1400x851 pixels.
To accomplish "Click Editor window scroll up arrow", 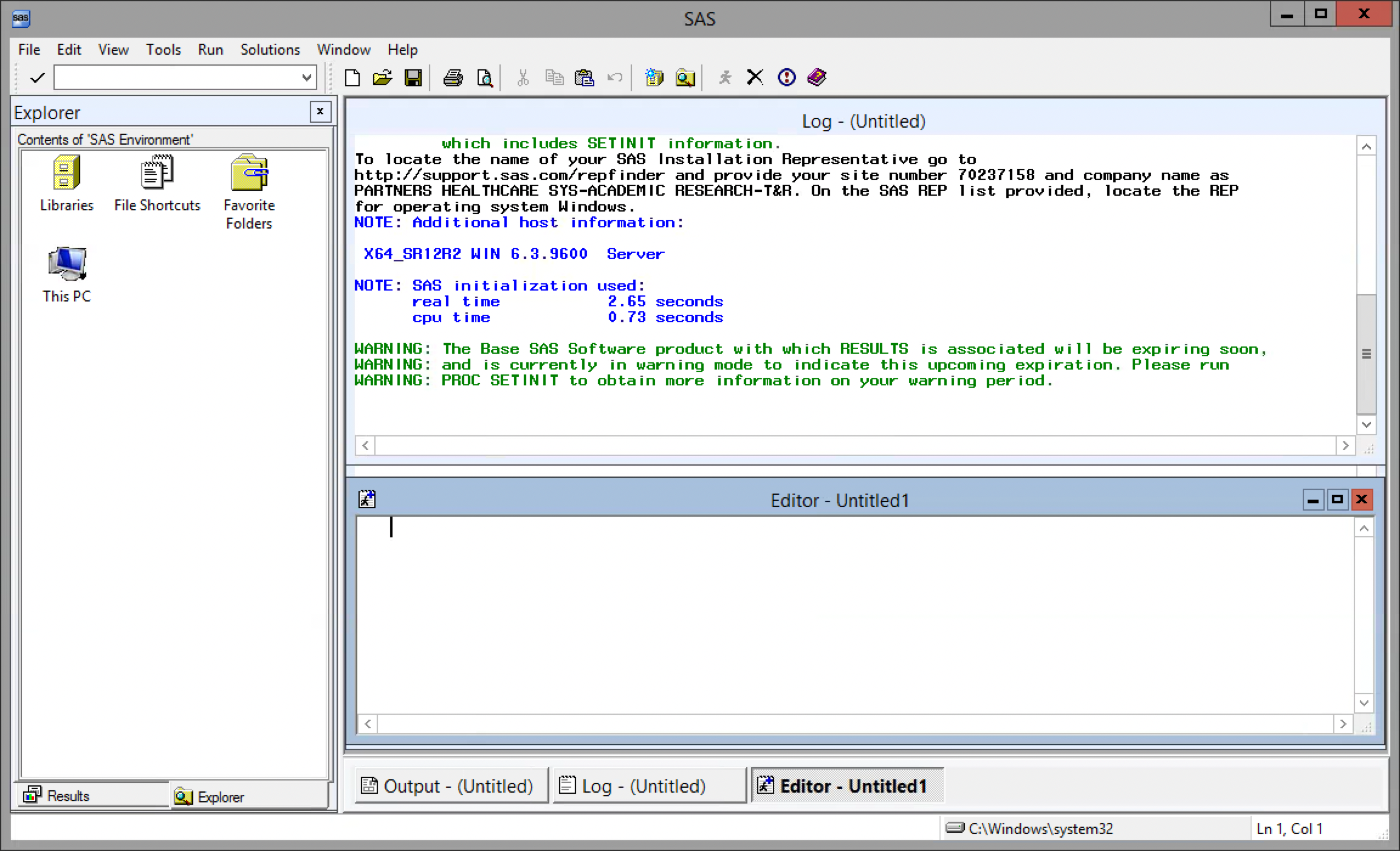I will pos(1364,529).
